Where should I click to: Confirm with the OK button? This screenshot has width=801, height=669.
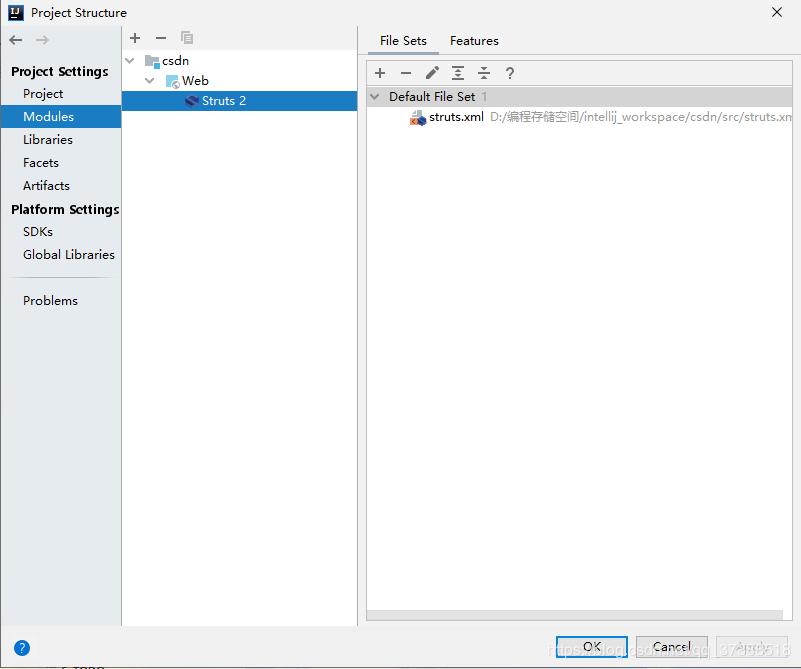592,647
